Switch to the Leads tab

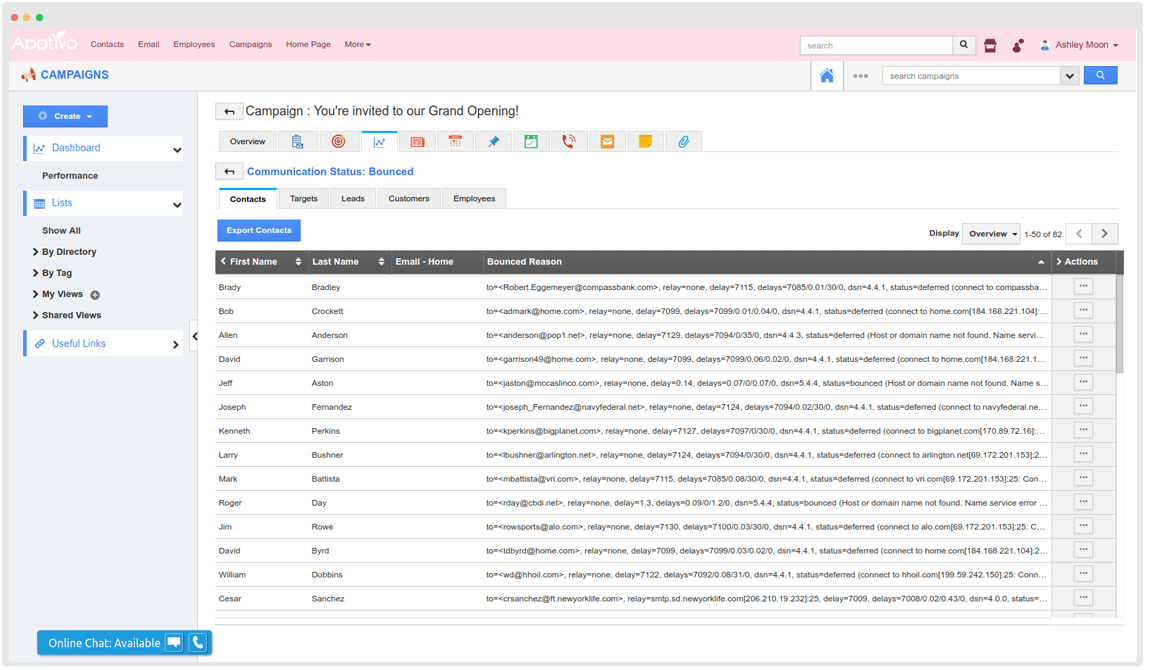[x=353, y=199]
